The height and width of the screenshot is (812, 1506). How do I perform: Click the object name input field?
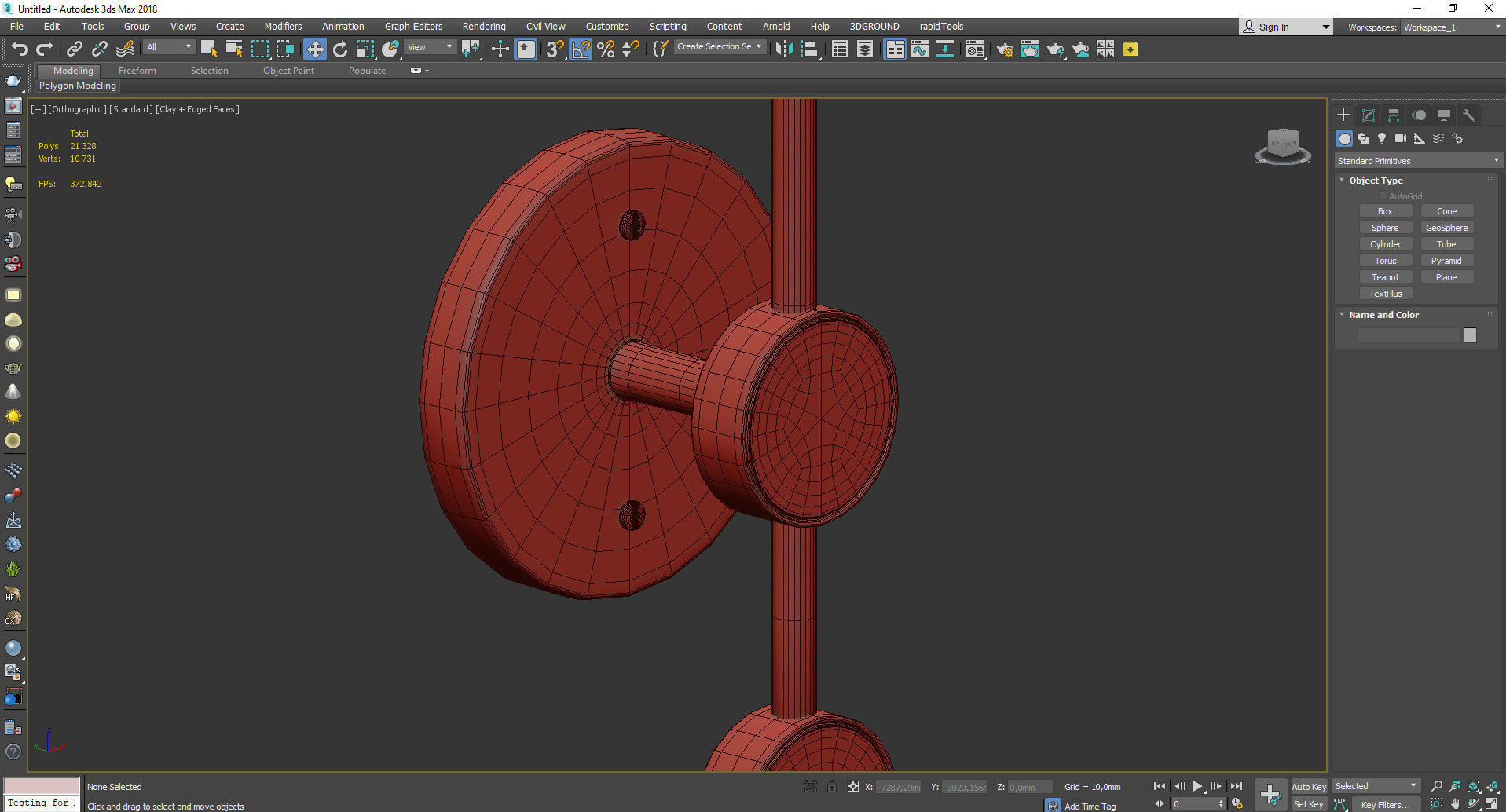[x=1409, y=335]
